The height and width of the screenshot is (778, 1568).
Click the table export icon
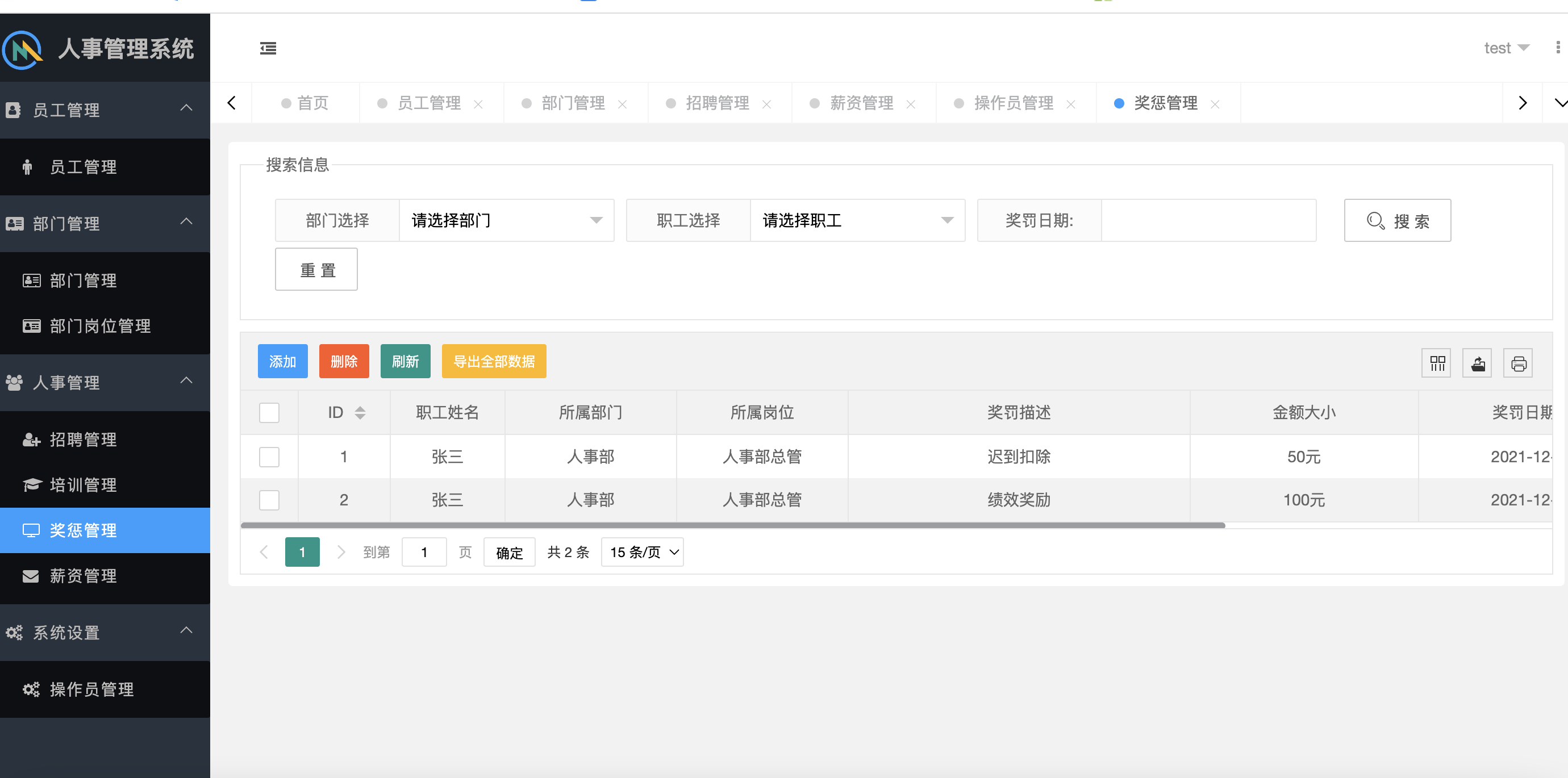tap(1477, 363)
